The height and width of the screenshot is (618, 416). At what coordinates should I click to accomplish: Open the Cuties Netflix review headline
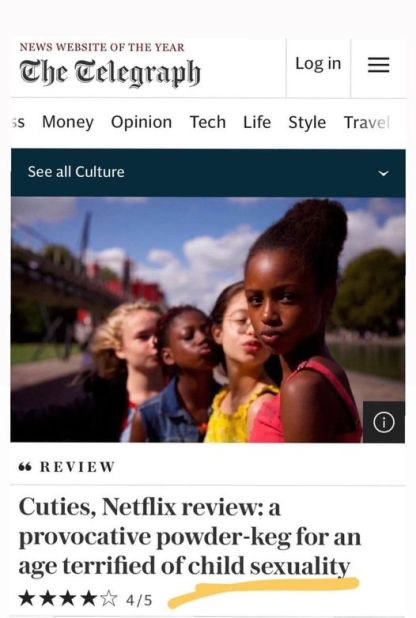coord(190,536)
